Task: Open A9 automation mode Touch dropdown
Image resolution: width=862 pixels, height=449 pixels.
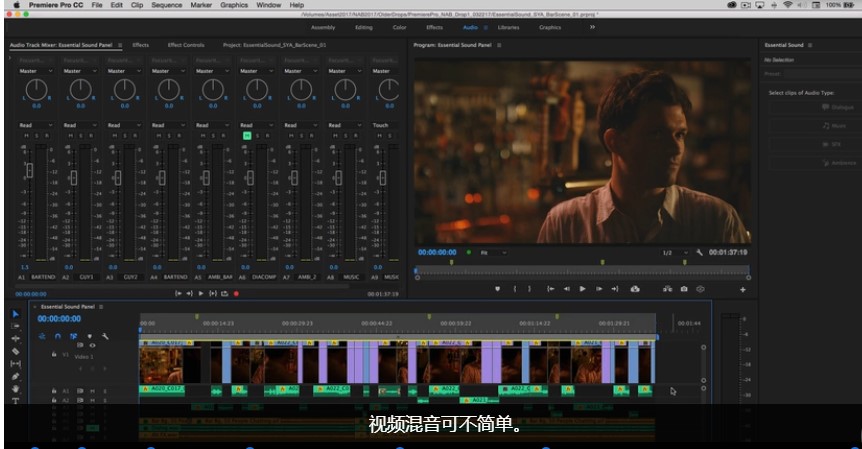Action: (x=385, y=125)
